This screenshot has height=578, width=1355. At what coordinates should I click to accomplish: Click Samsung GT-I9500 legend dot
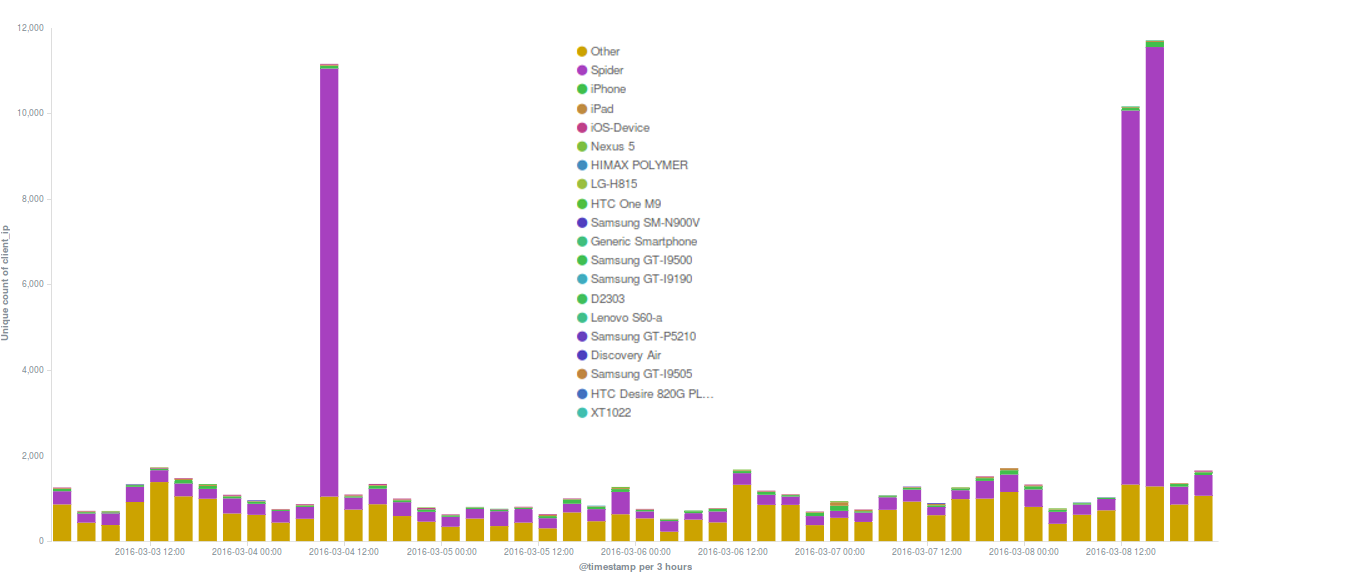click(x=582, y=261)
